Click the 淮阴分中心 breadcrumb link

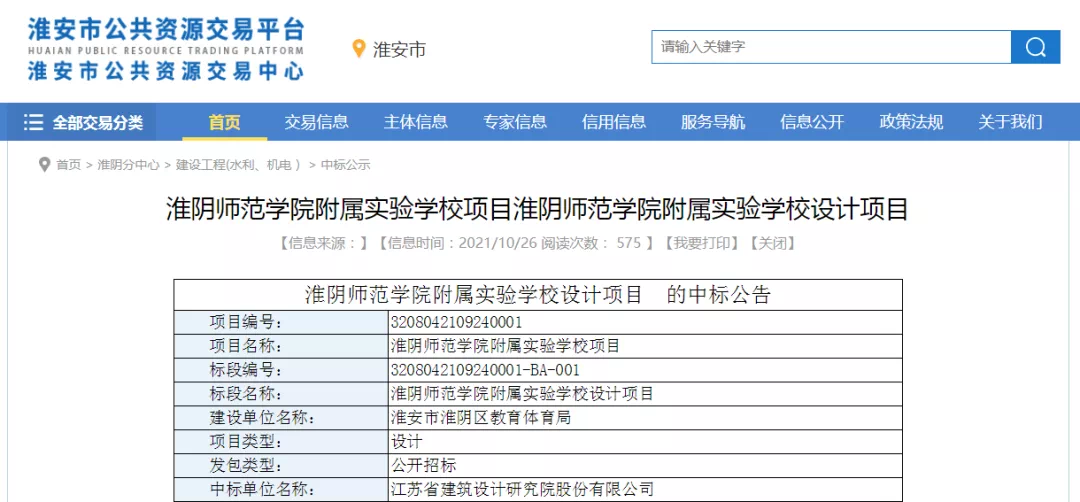128,165
